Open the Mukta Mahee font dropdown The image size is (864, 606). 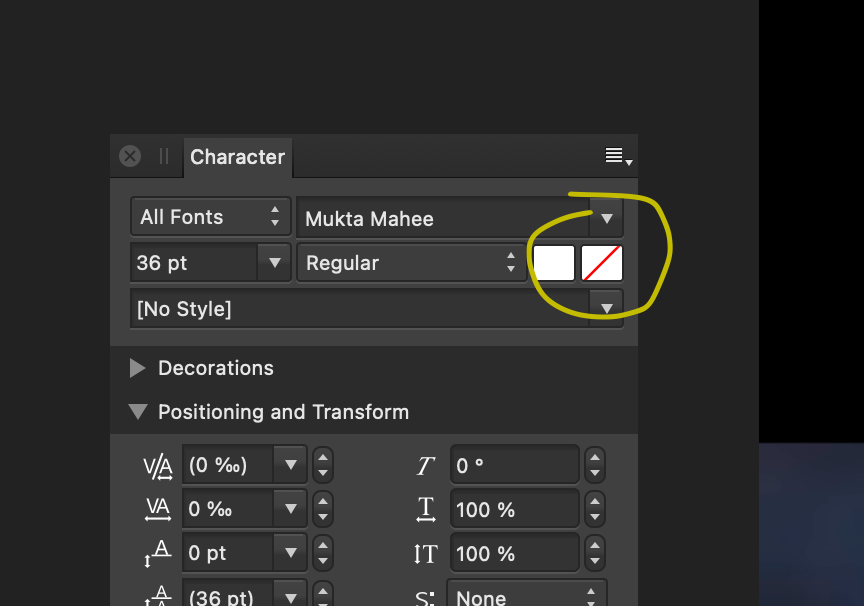click(x=607, y=218)
